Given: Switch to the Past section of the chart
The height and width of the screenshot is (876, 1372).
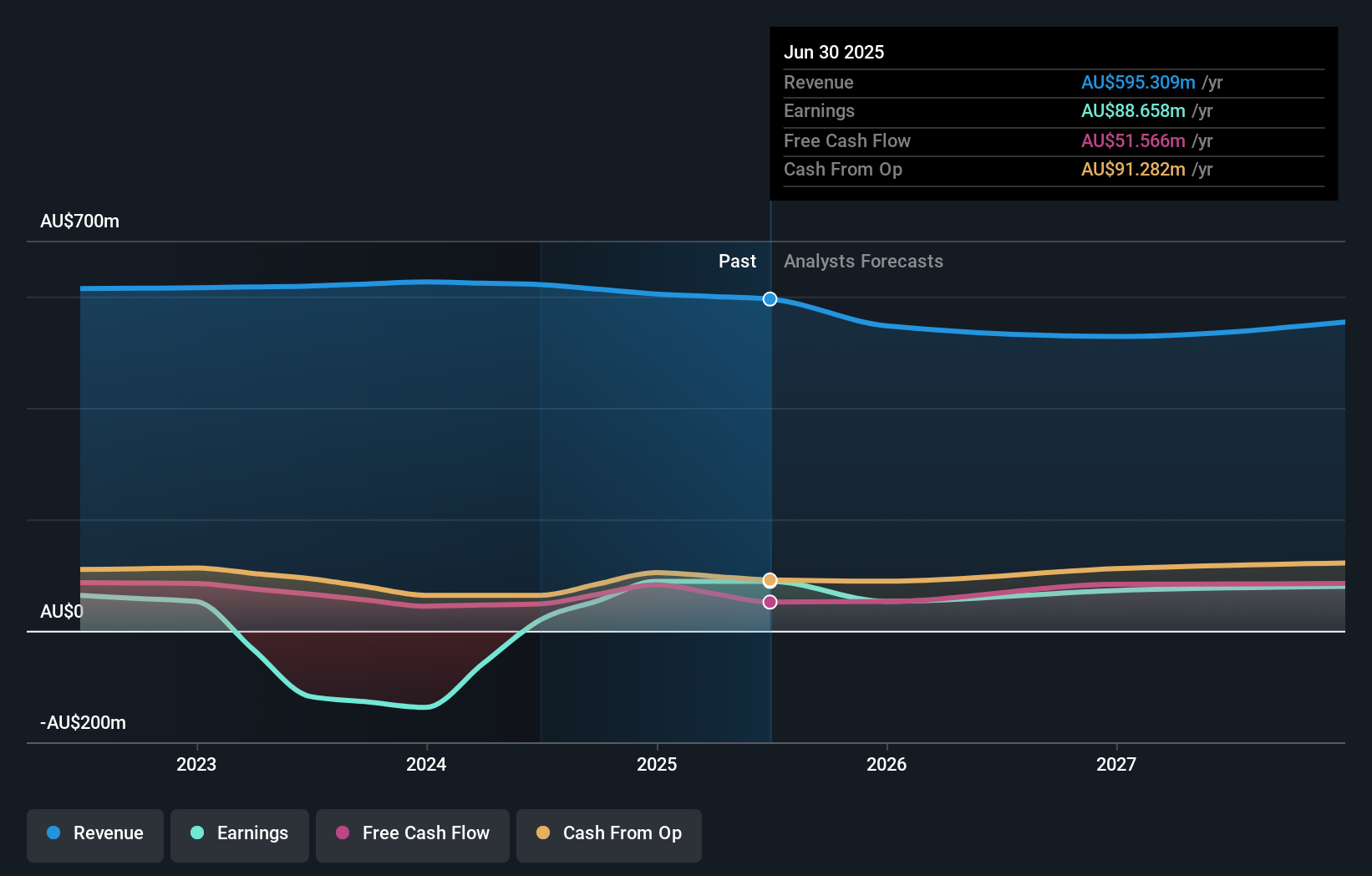Looking at the screenshot, I should click(x=737, y=261).
